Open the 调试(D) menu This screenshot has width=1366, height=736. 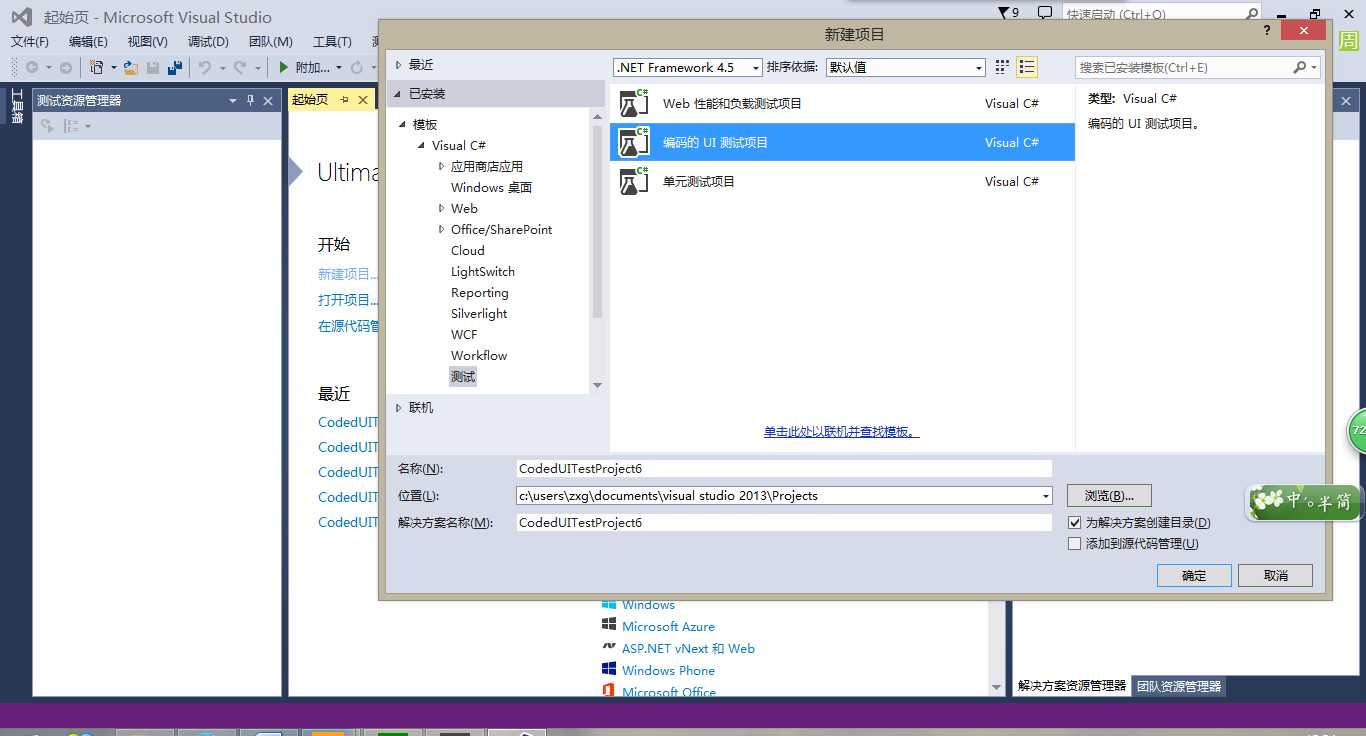pos(208,42)
